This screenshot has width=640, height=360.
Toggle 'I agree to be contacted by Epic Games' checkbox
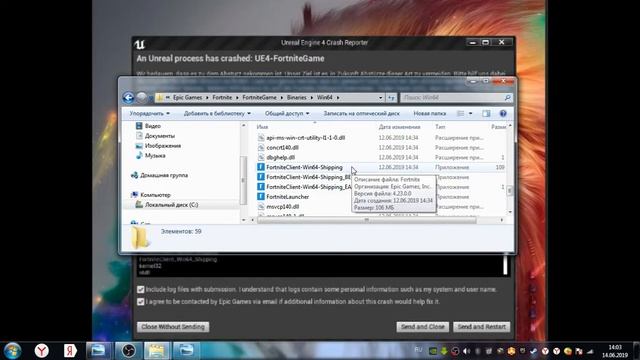point(141,302)
